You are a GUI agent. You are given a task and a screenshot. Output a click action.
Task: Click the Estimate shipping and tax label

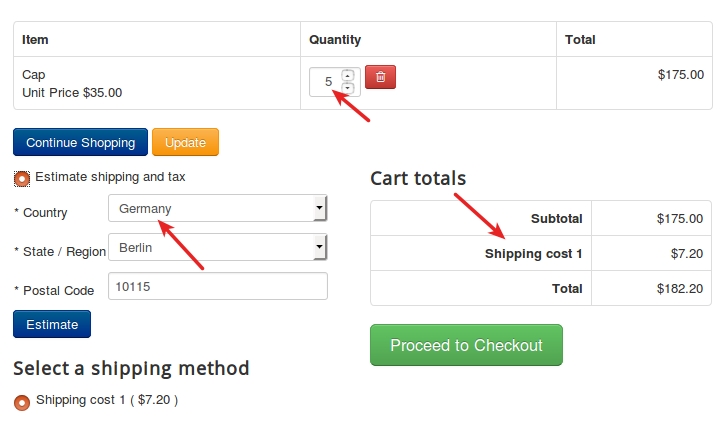(x=110, y=177)
